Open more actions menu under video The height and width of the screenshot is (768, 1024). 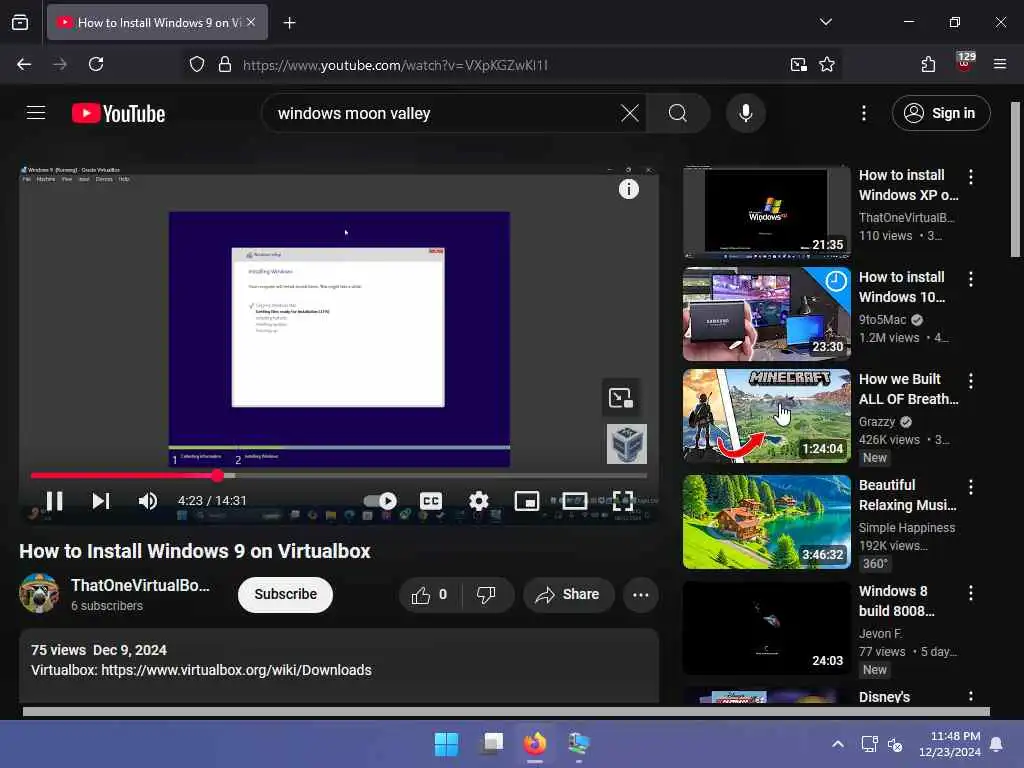point(641,594)
